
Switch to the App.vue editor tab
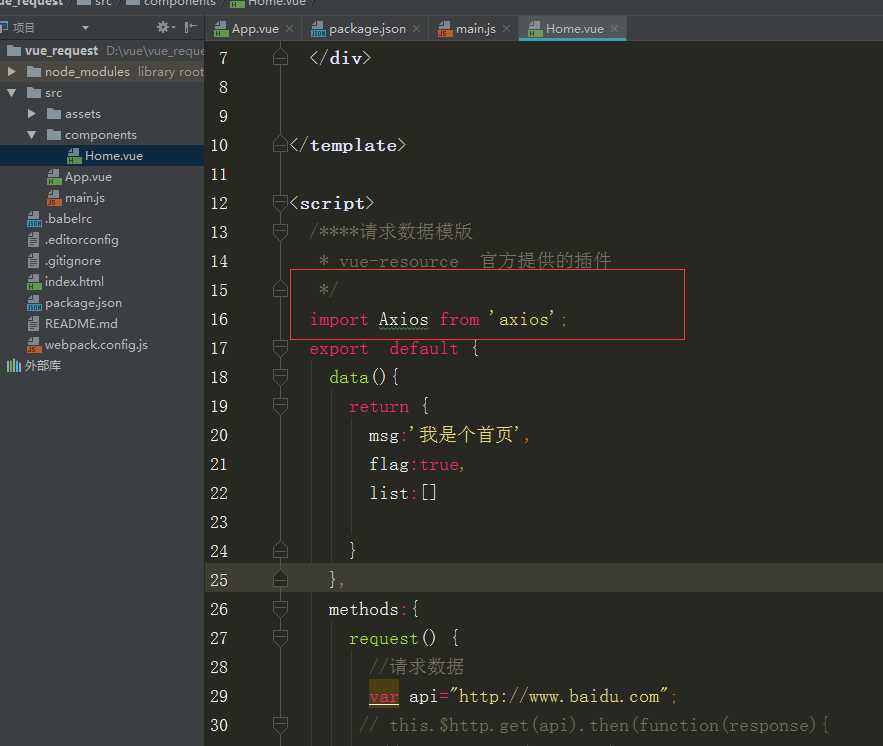255,28
